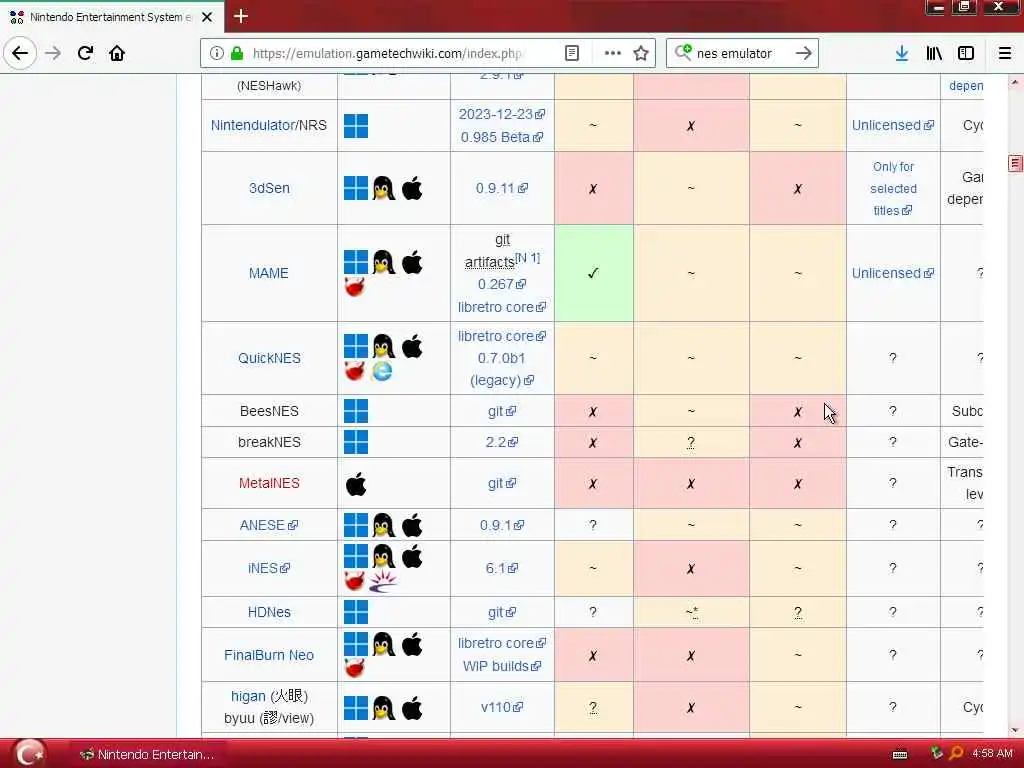Click the forward navigation arrow

[53, 53]
